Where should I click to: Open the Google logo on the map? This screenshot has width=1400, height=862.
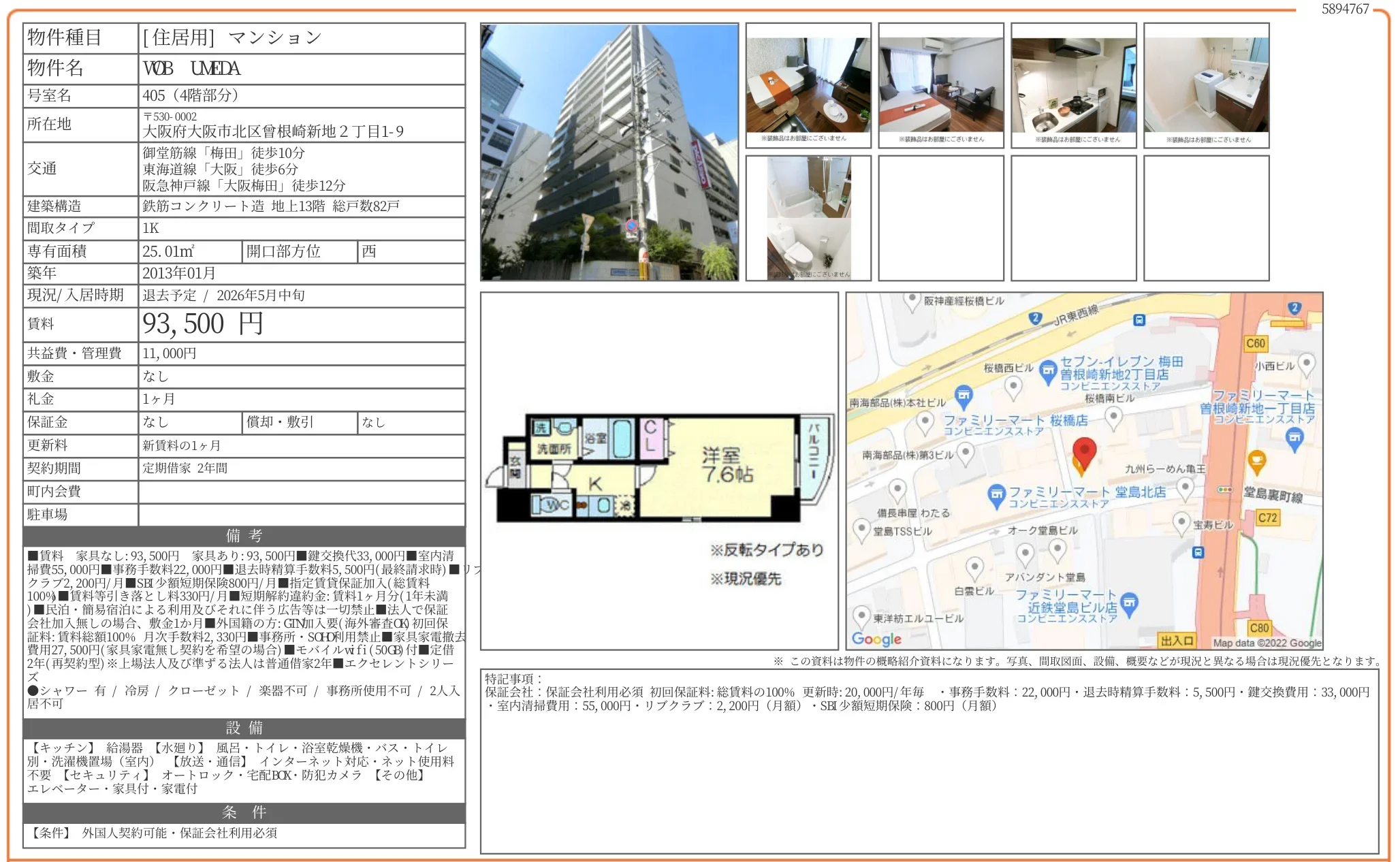[x=876, y=639]
